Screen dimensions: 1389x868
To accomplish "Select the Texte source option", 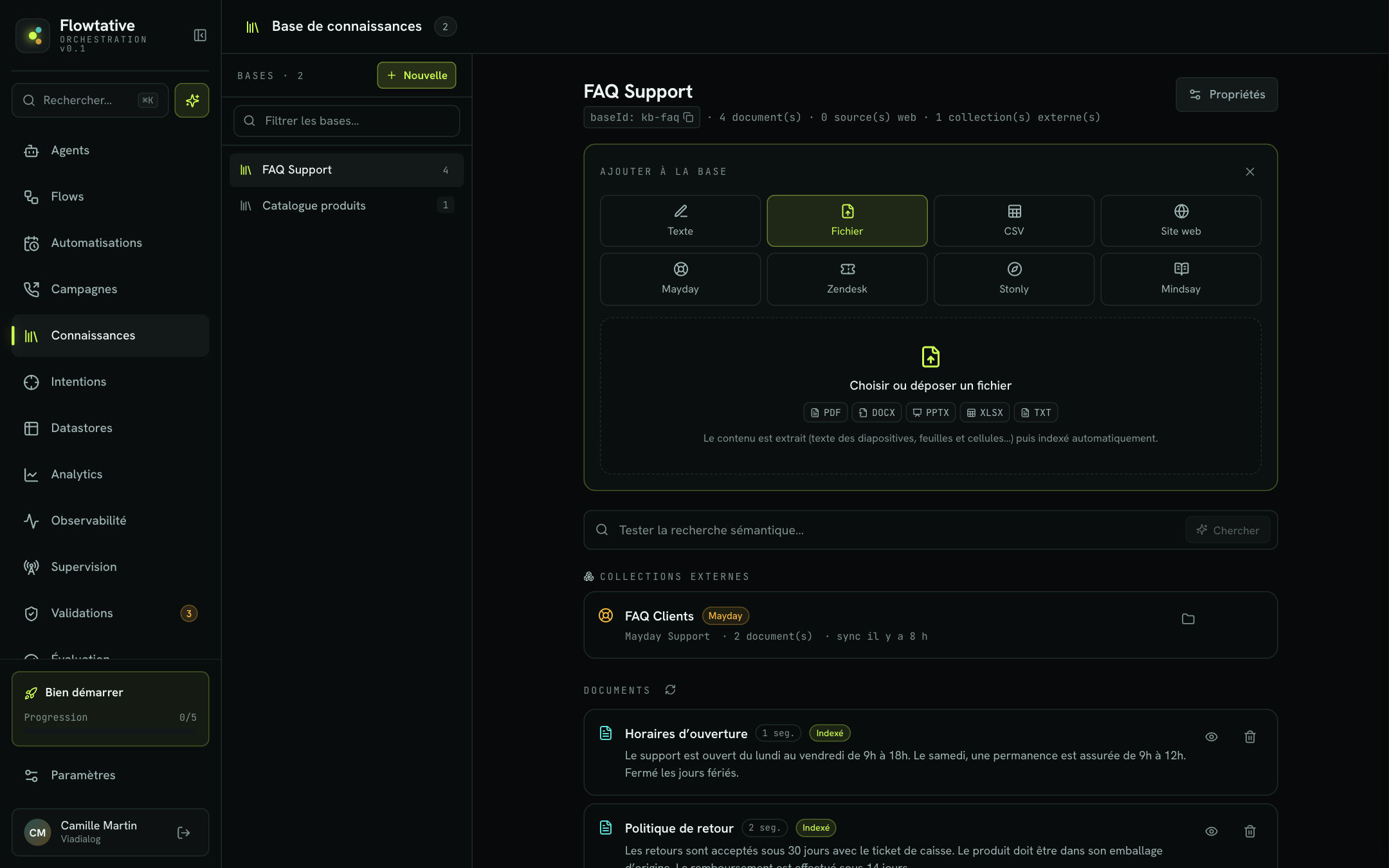I will point(680,221).
